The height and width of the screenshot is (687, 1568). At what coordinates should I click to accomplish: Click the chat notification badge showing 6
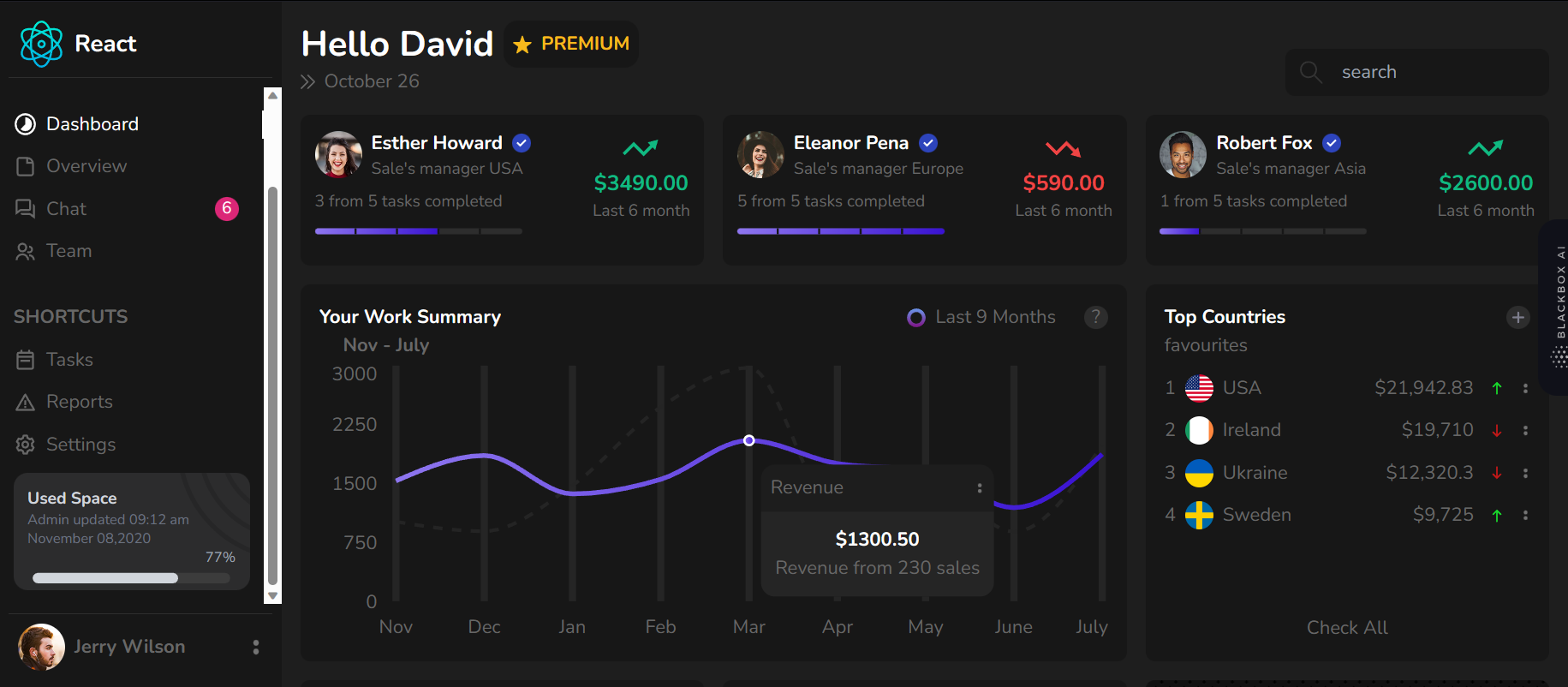click(x=226, y=208)
